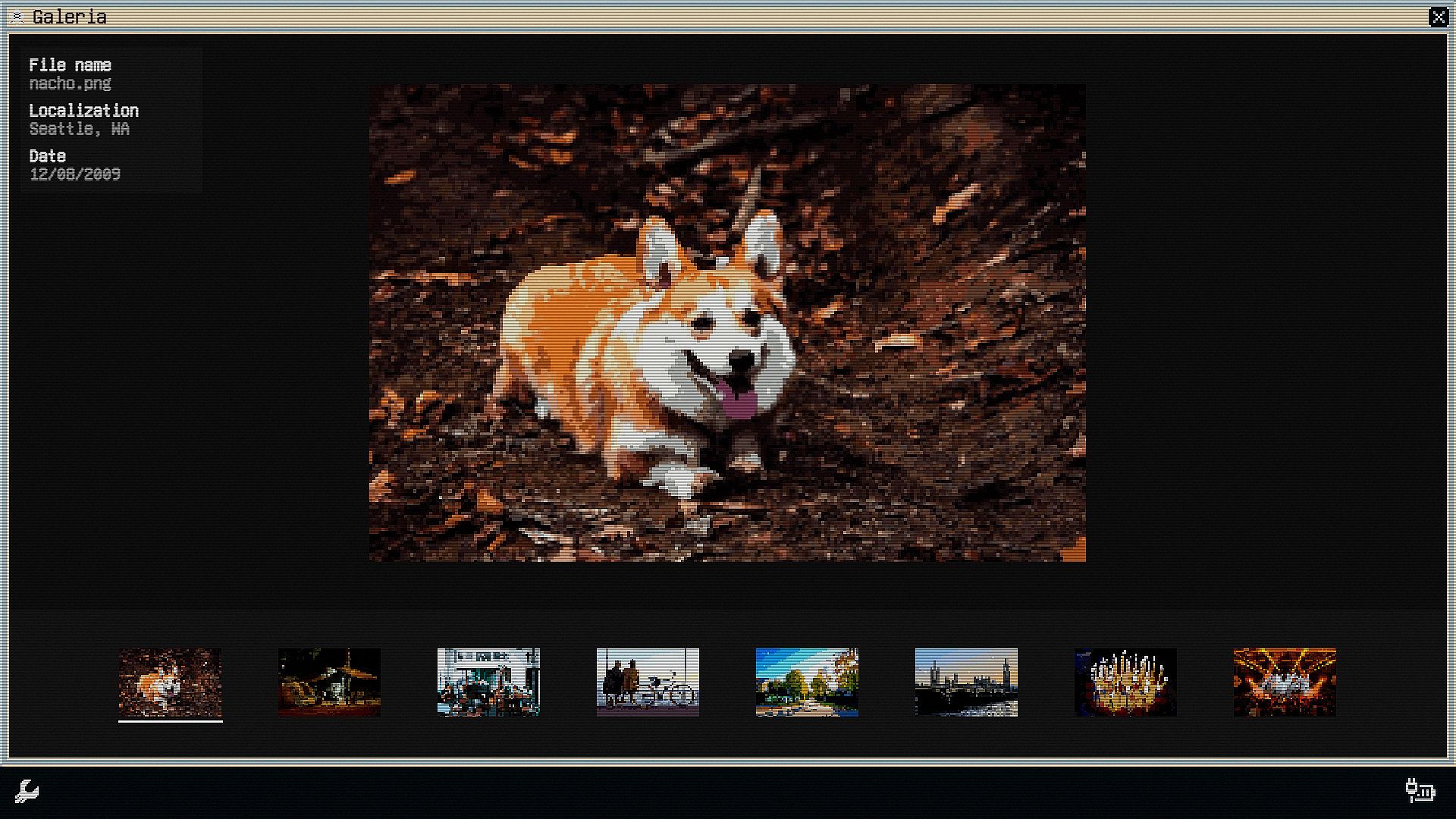Click the Date label in info panel
The height and width of the screenshot is (819, 1456).
(47, 156)
